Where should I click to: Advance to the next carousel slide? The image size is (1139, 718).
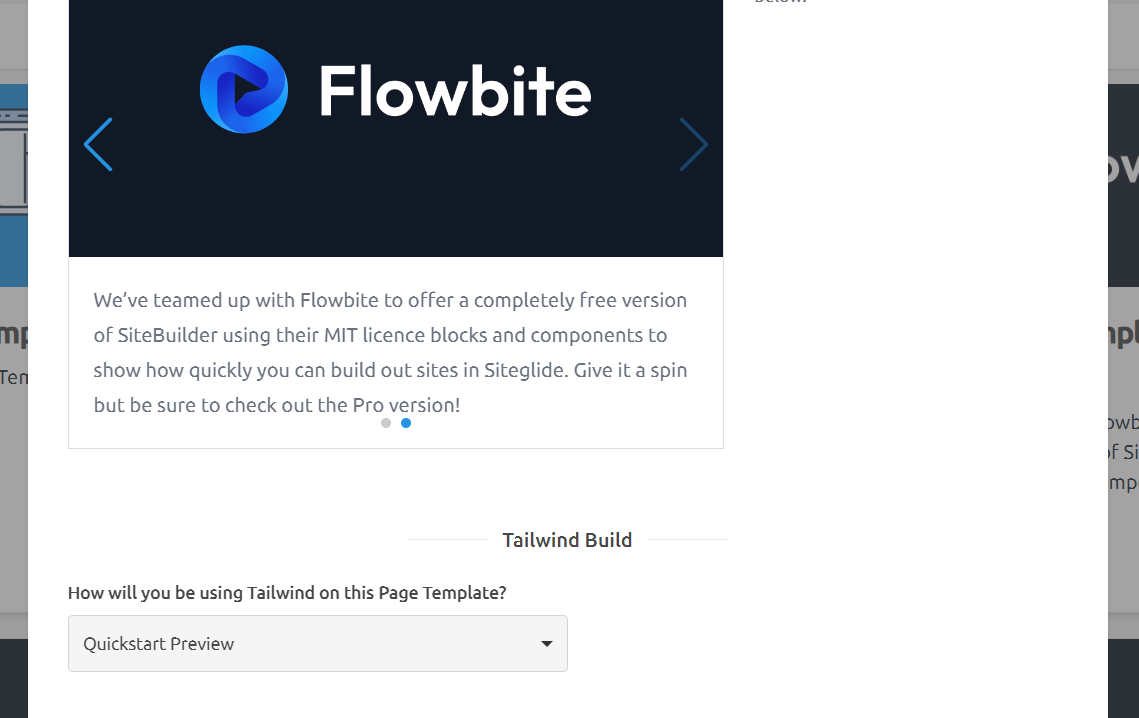[x=693, y=145]
